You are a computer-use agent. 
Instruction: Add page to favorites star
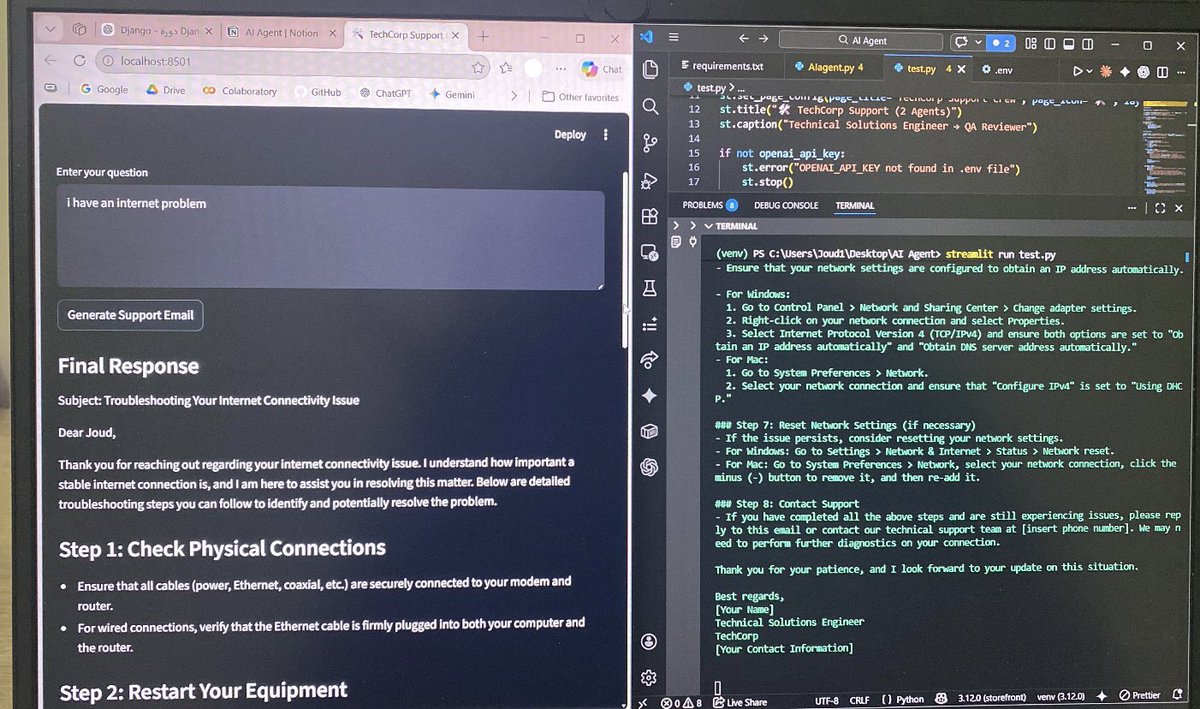pos(479,67)
